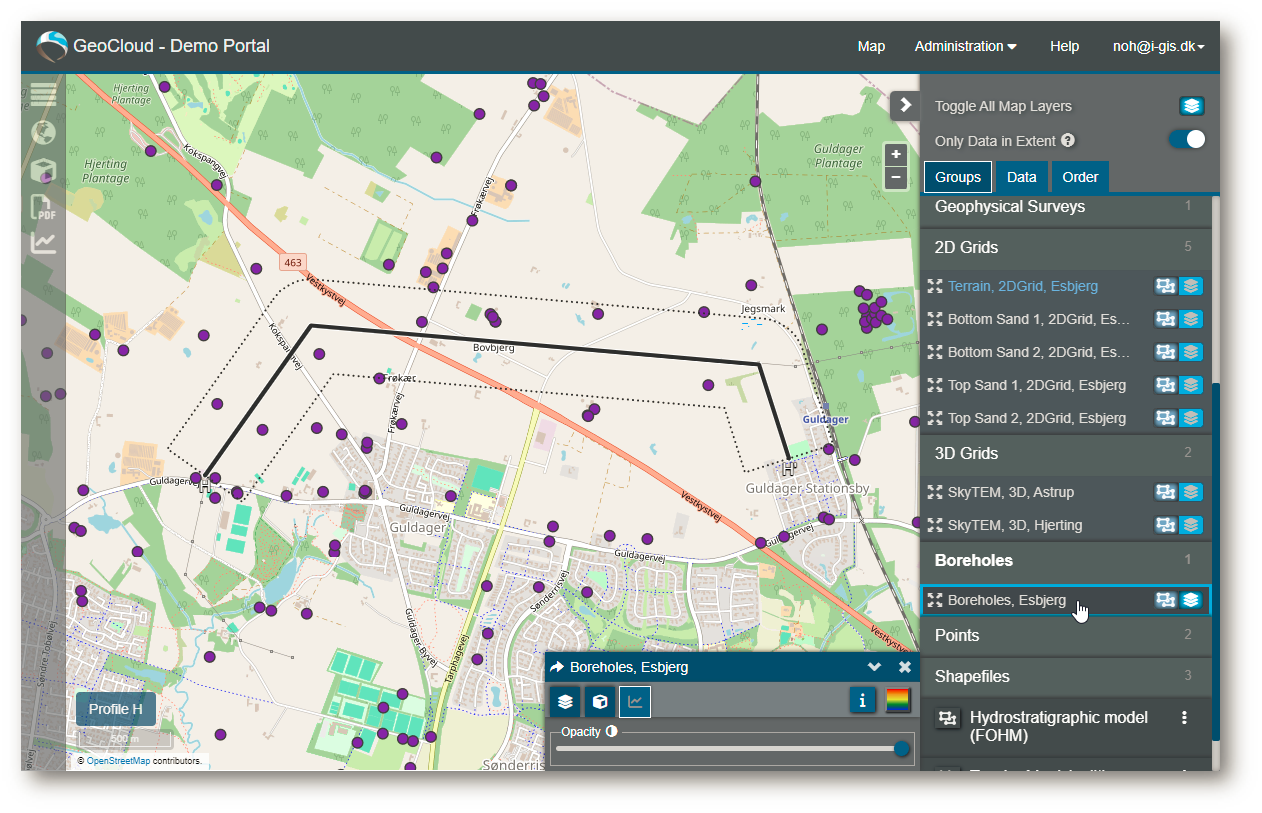Image resolution: width=1262 pixels, height=813 pixels.
Task: Open the Administration dropdown menu
Action: (966, 46)
